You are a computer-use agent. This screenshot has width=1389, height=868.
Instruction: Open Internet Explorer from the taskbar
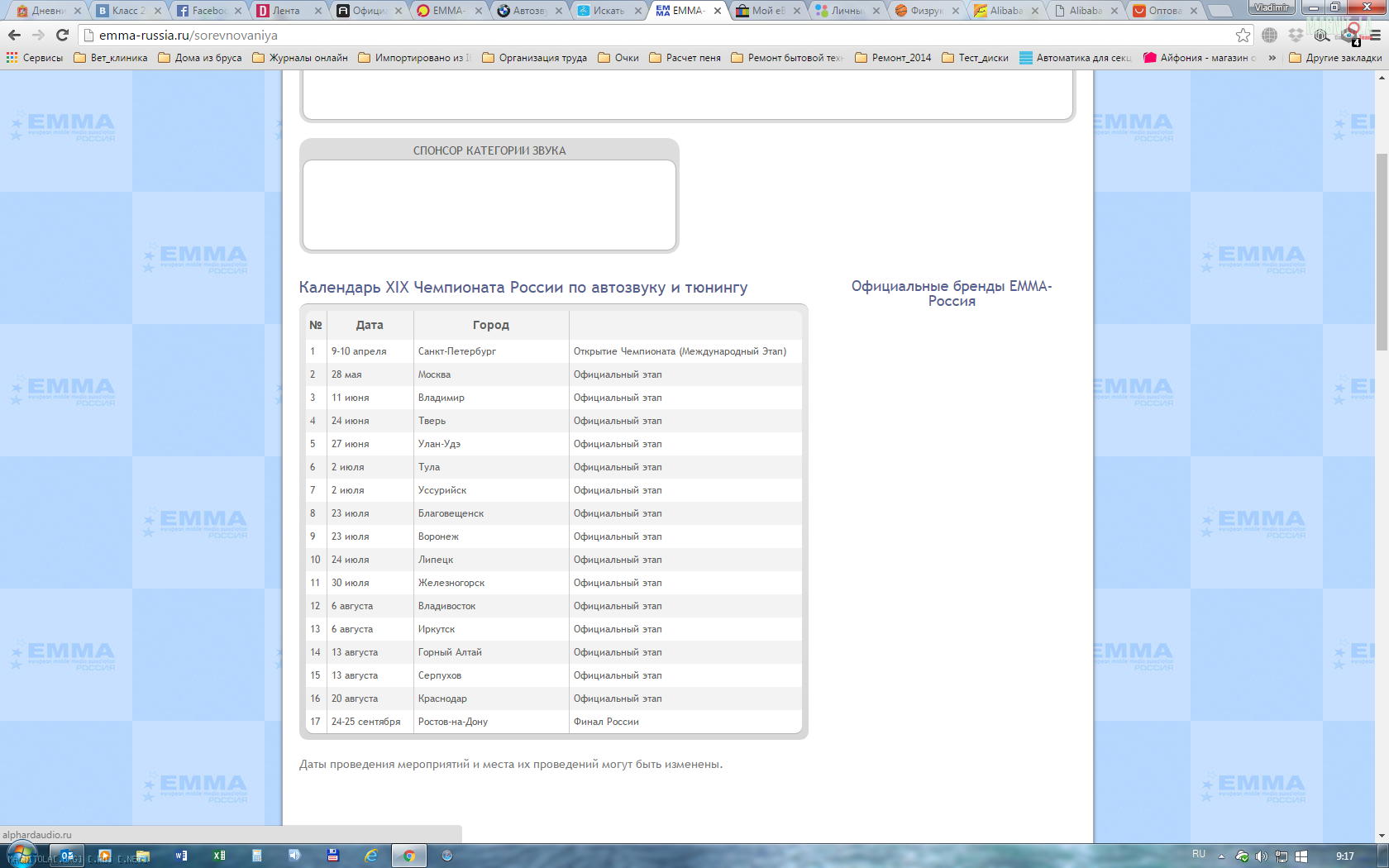tap(371, 856)
